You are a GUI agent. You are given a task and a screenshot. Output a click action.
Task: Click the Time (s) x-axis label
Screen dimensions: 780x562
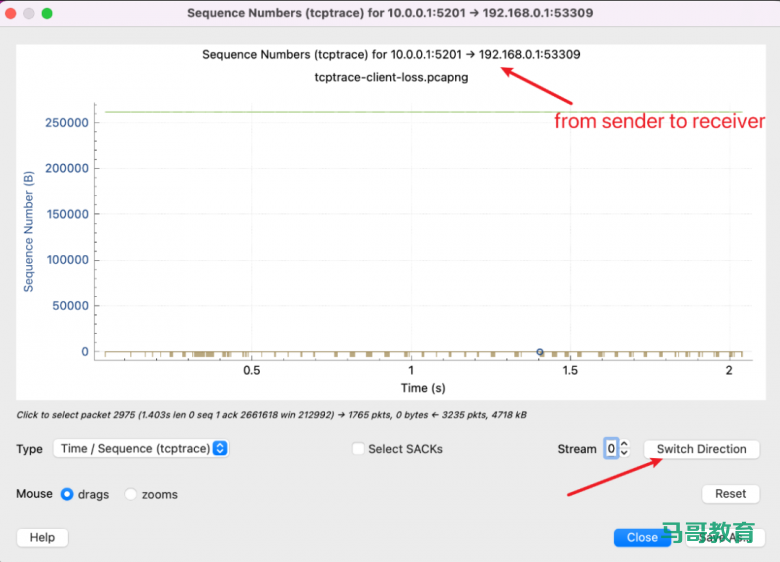[x=423, y=387]
